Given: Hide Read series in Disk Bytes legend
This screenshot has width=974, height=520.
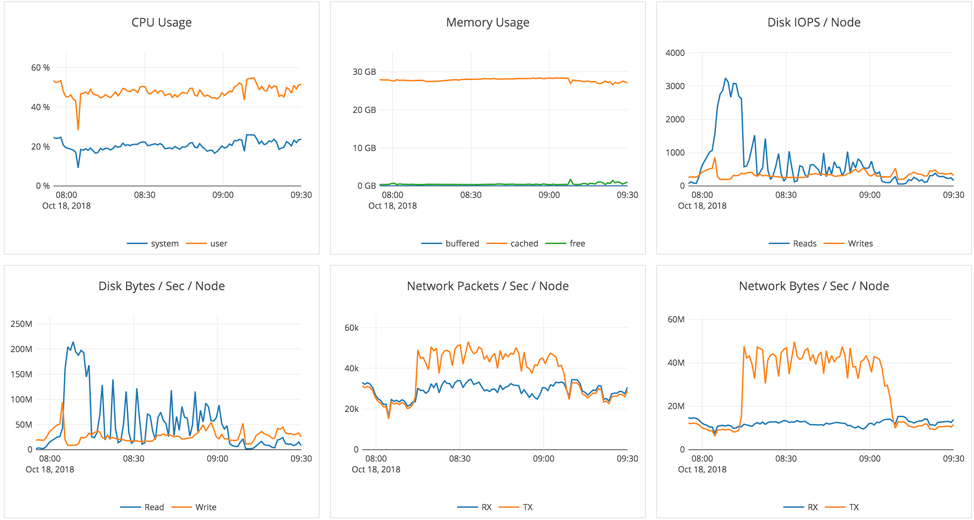Looking at the screenshot, I should point(153,507).
